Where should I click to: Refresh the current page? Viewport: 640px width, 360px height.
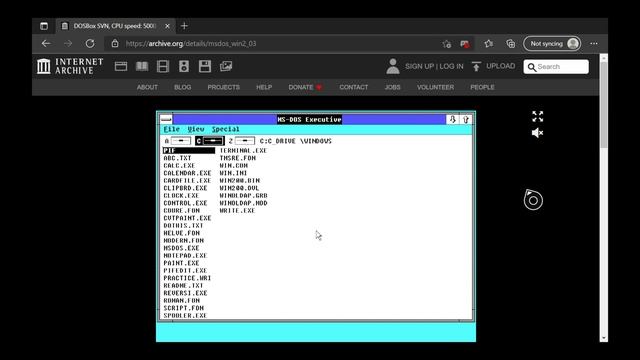point(90,44)
